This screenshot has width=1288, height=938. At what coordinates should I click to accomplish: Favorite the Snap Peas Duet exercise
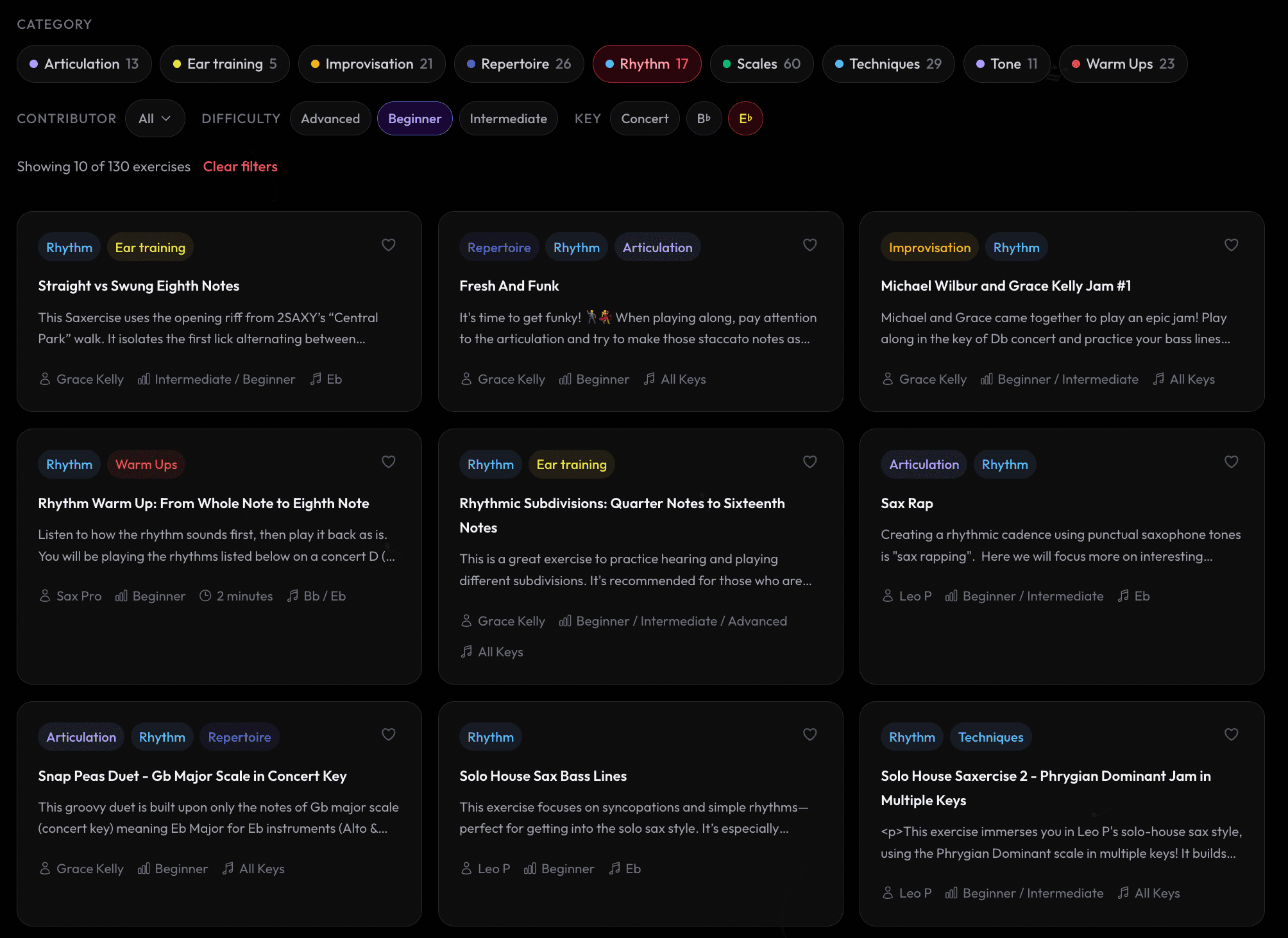tap(389, 734)
